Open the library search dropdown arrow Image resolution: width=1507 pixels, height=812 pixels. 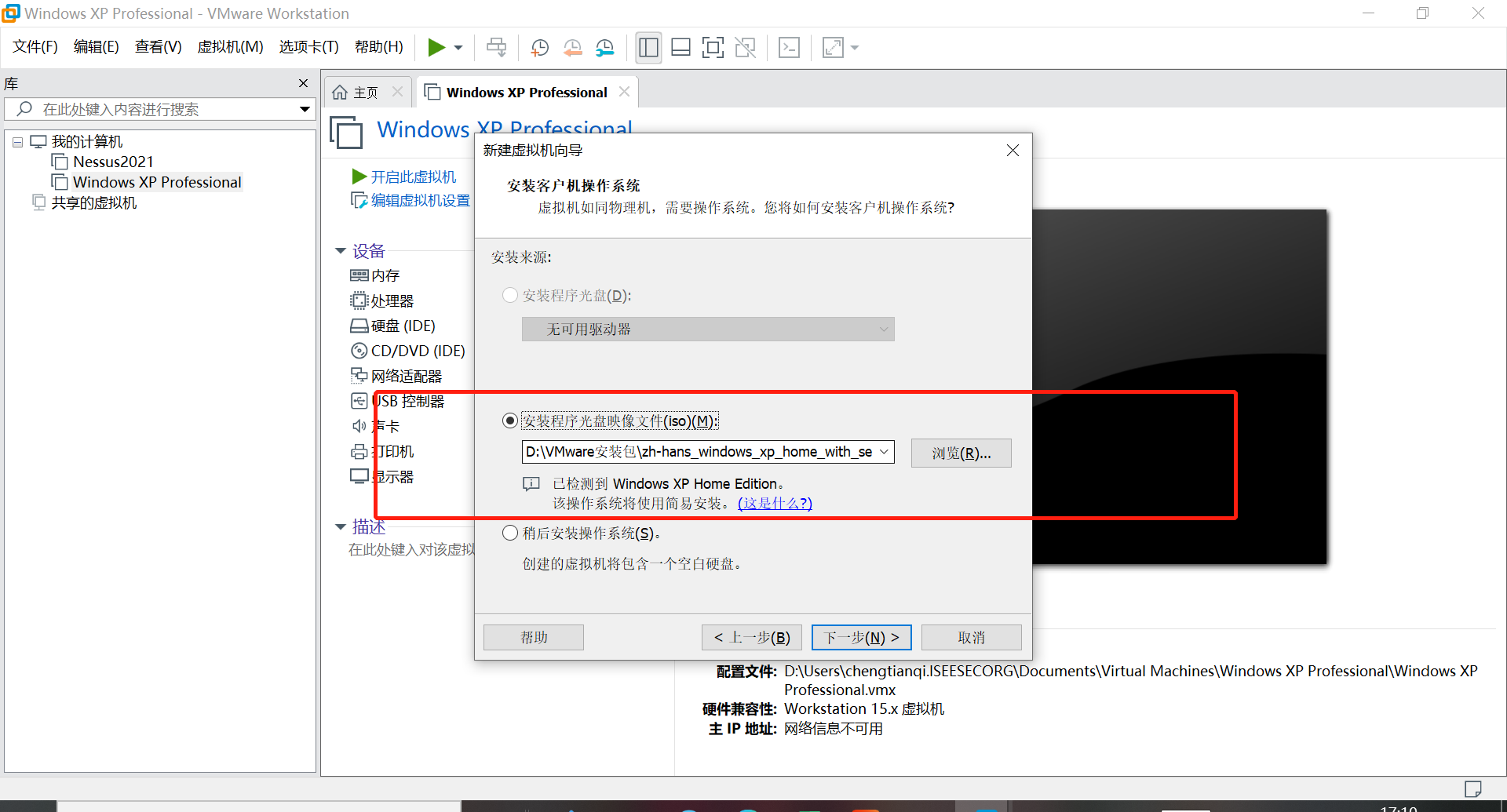pyautogui.click(x=305, y=109)
